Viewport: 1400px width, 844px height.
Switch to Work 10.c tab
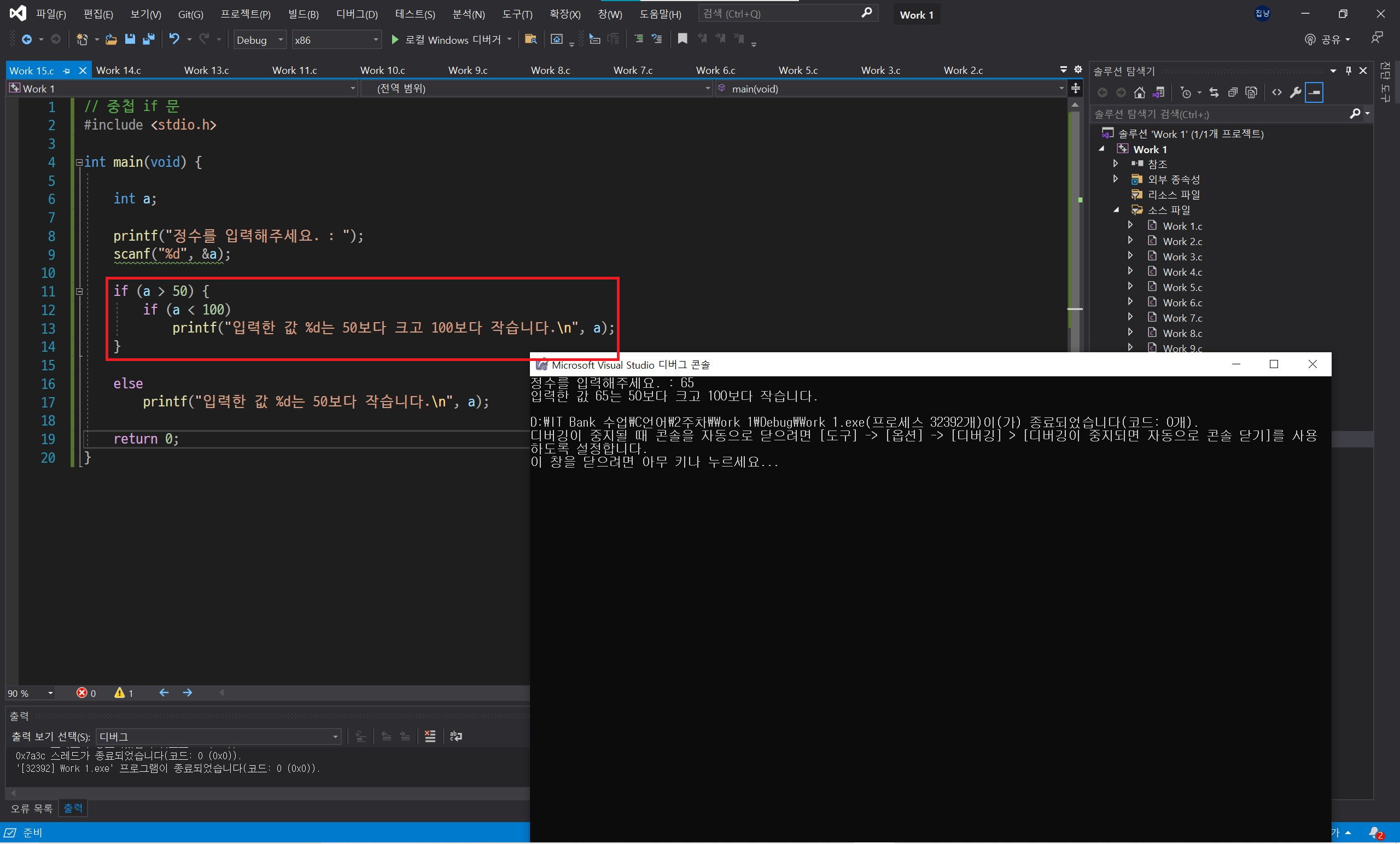coord(382,71)
